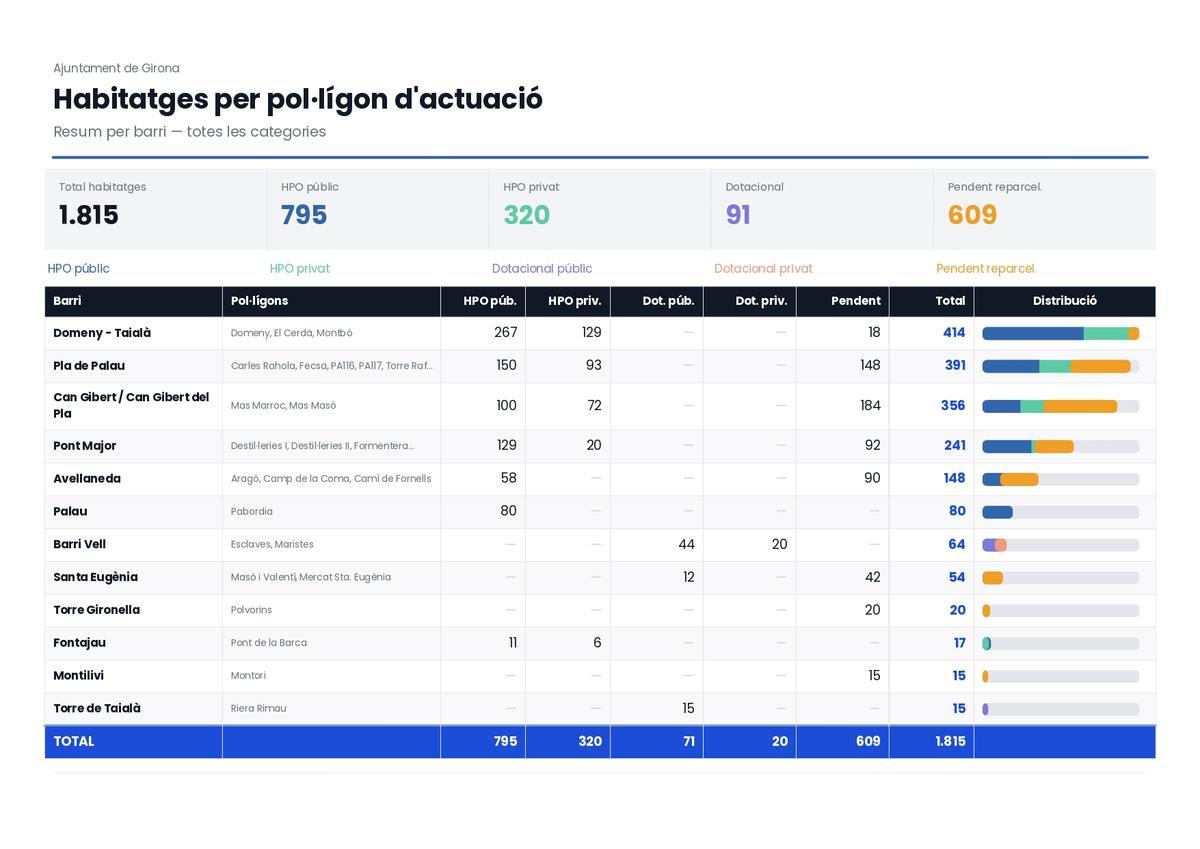1200x849 pixels.
Task: Click the Distribució column header
Action: [x=1065, y=301]
